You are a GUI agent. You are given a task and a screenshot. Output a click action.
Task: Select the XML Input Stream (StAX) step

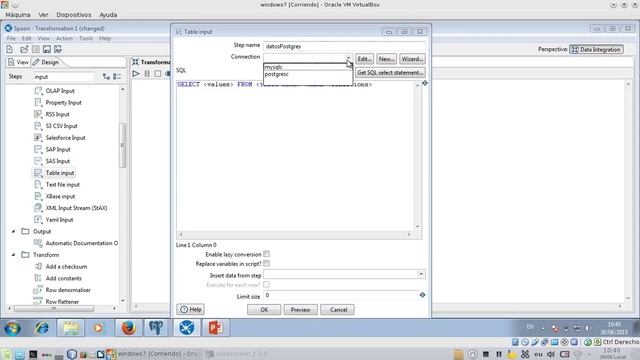(77, 208)
